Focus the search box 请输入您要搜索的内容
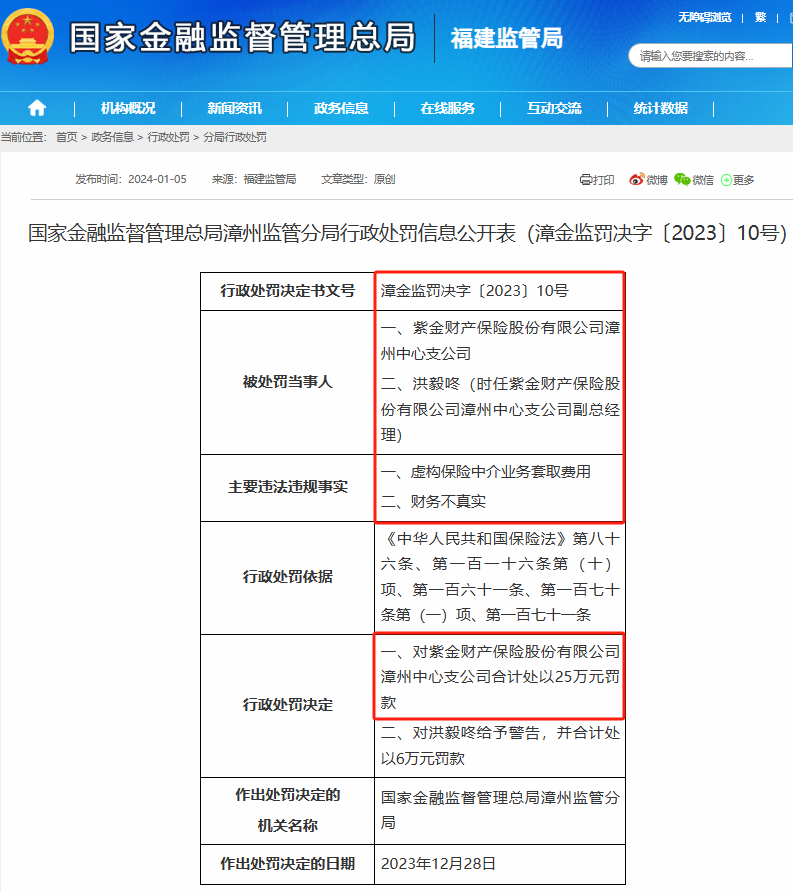 pyautogui.click(x=711, y=56)
